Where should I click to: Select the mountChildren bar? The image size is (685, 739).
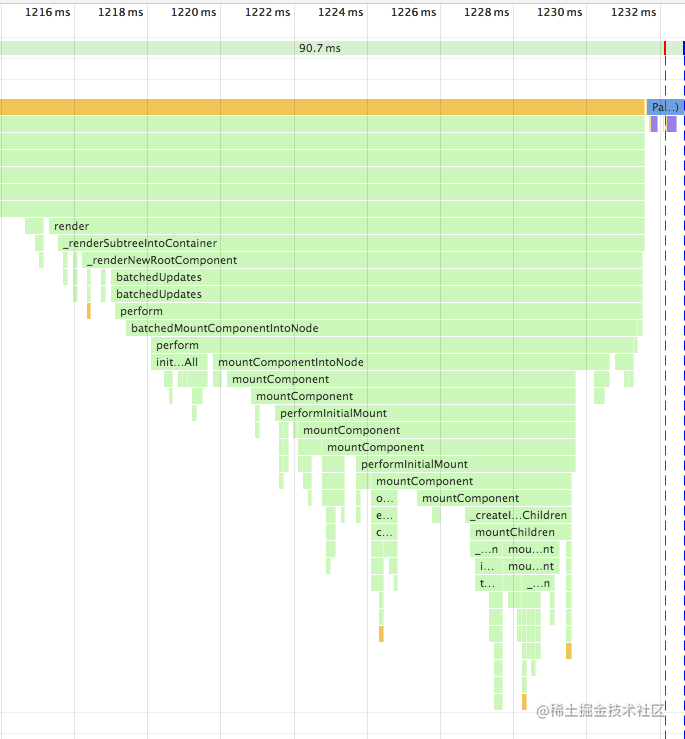click(520, 532)
